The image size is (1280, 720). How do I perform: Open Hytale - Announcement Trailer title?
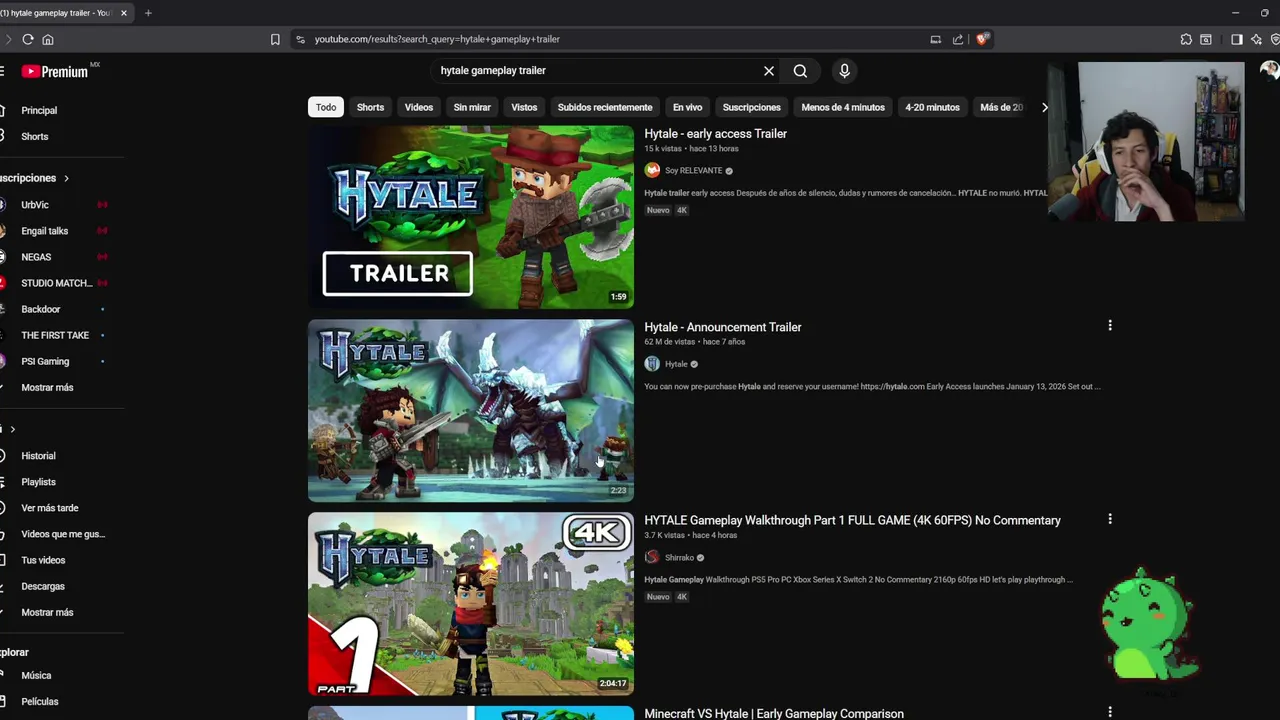[723, 327]
